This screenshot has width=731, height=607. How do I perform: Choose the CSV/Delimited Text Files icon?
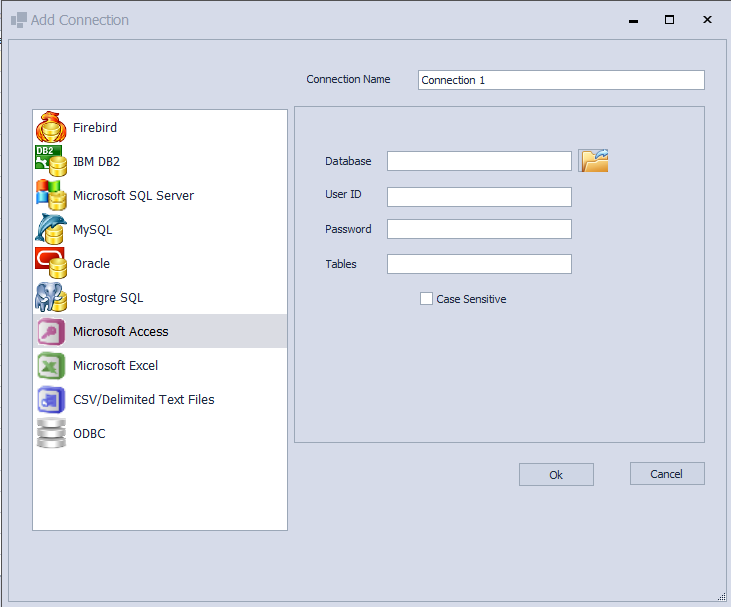(x=51, y=400)
